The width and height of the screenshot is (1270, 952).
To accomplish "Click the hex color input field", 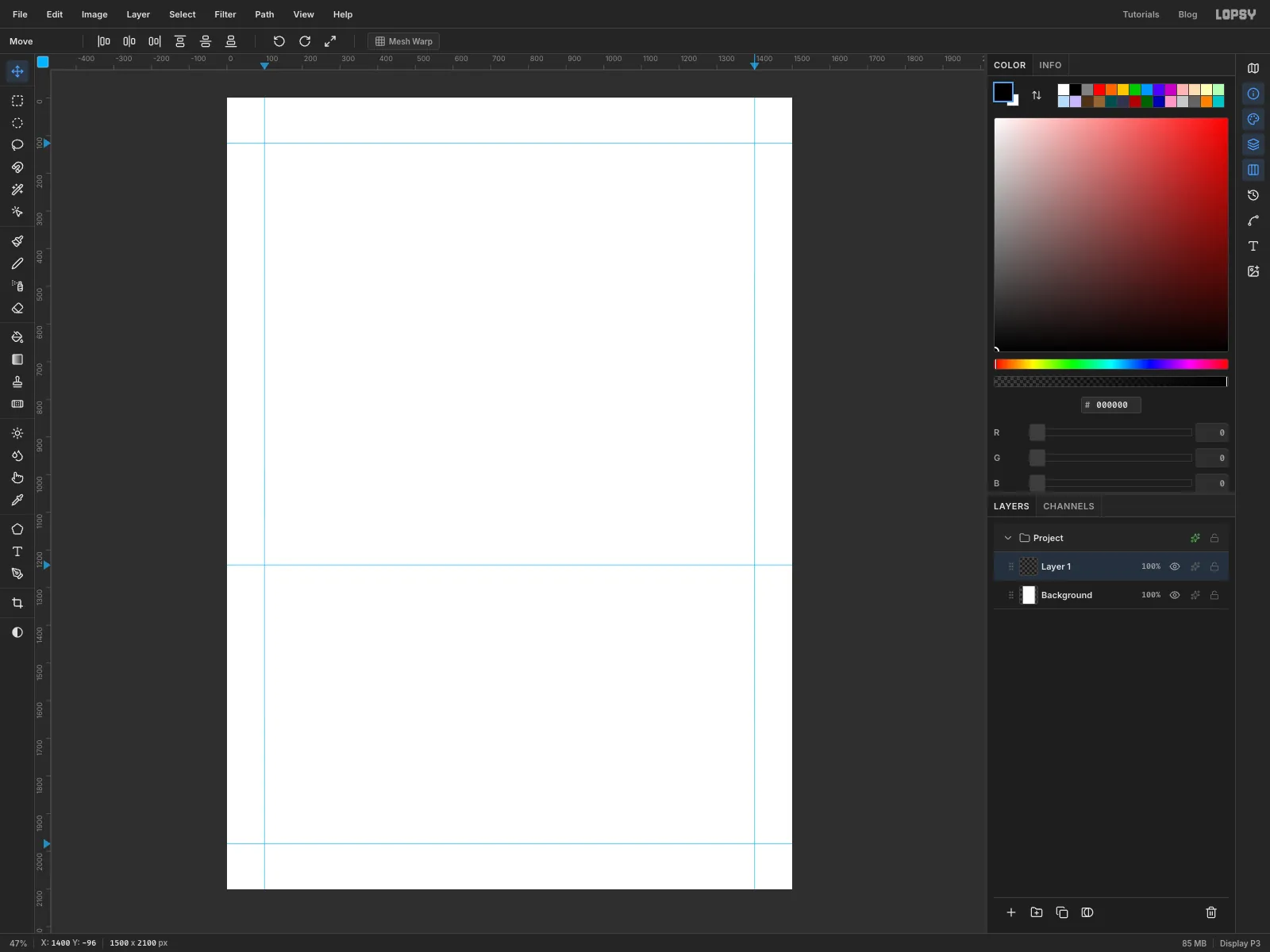I will tap(1111, 405).
